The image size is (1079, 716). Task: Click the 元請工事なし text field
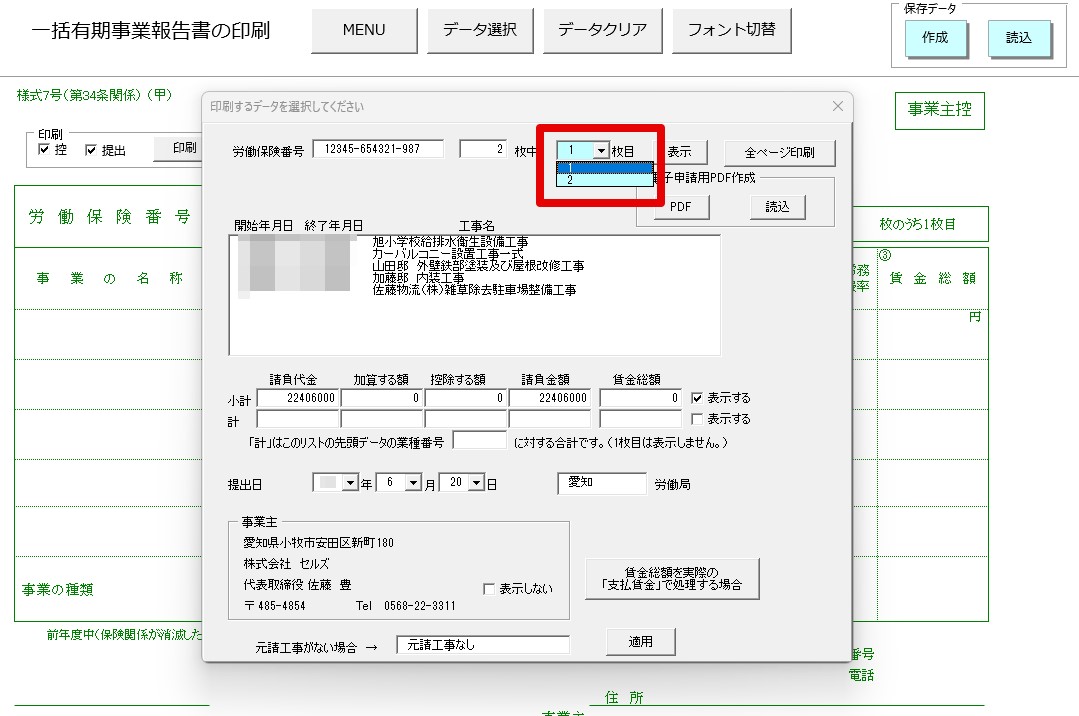click(483, 645)
